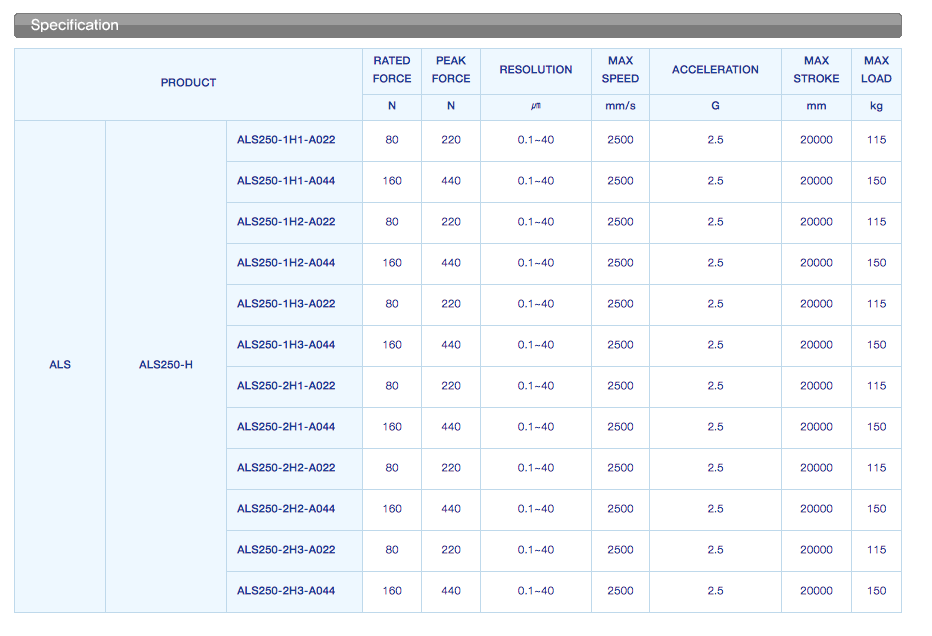Click the ALS250-2H1-A044 product name

[x=286, y=427]
